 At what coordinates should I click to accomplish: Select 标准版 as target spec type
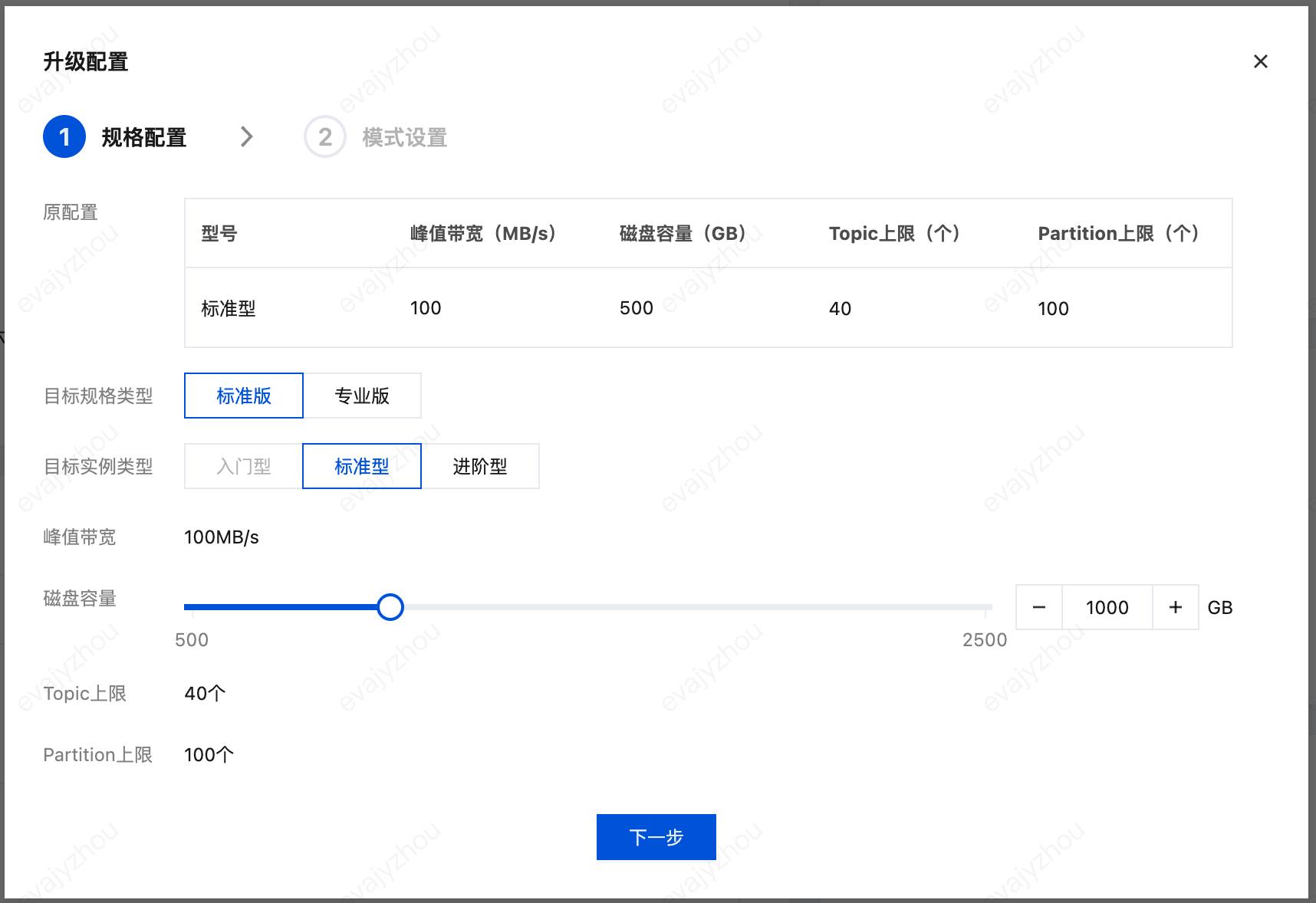[243, 396]
